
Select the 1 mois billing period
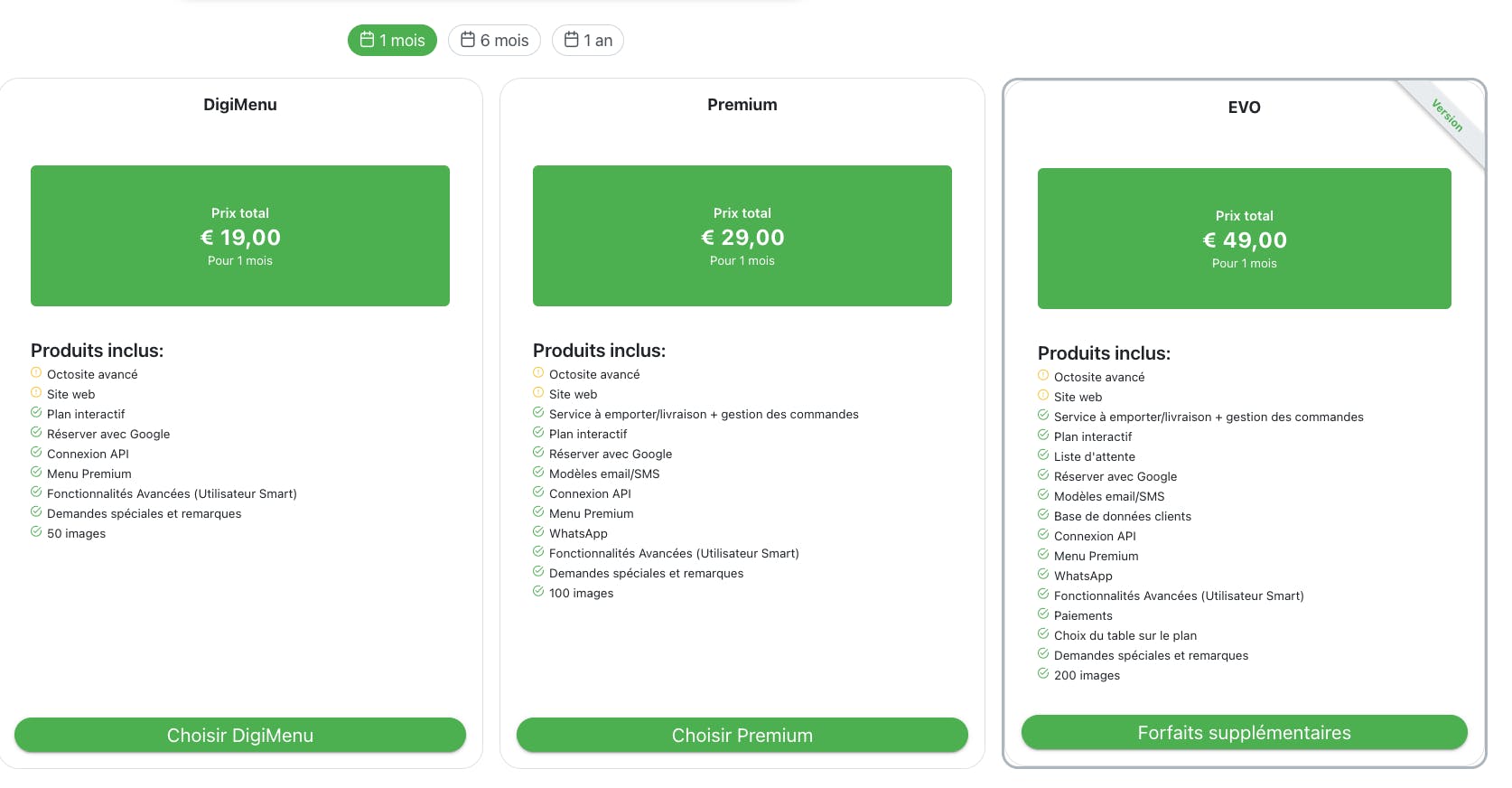[392, 41]
